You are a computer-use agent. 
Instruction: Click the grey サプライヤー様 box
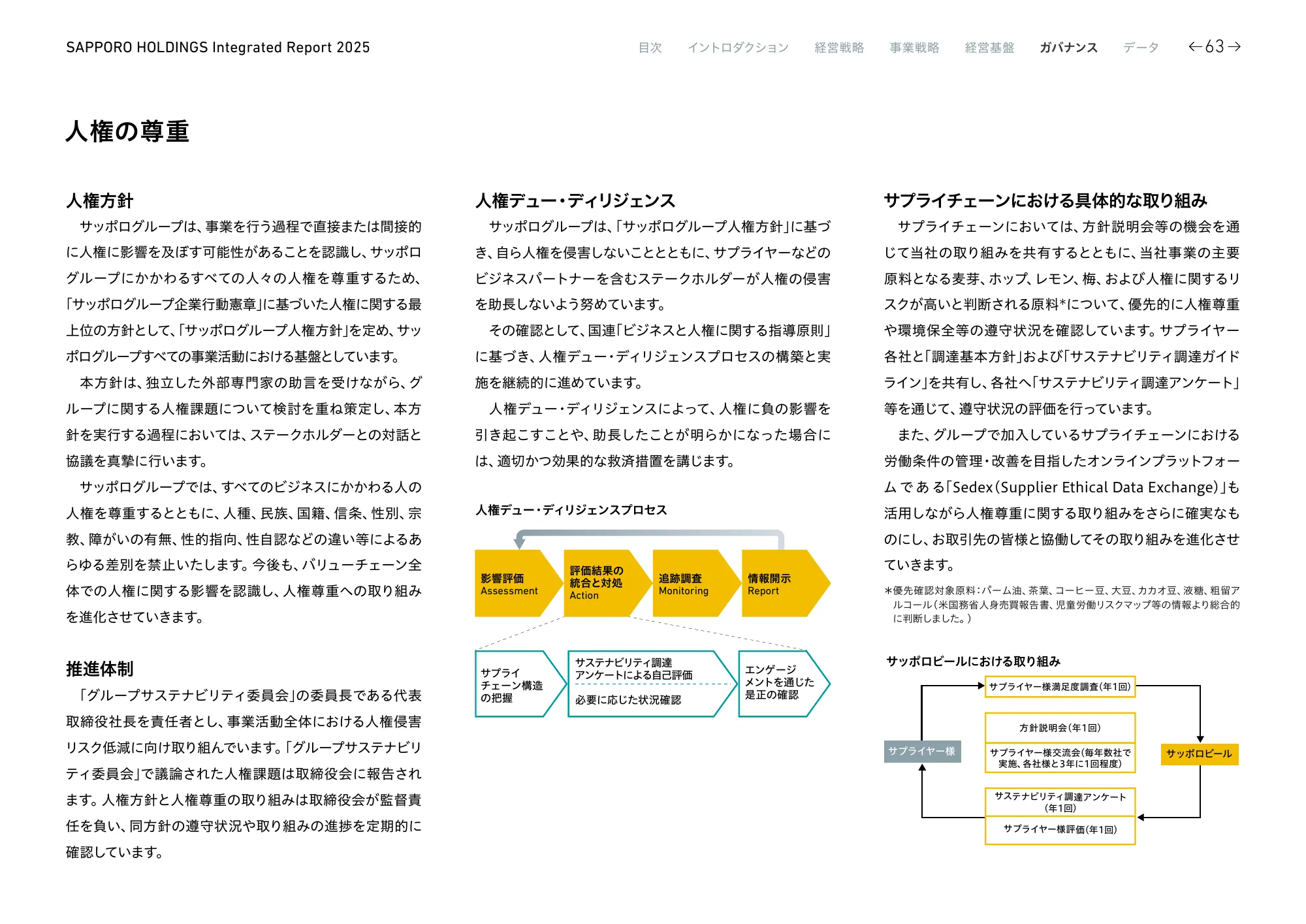pos(922,751)
